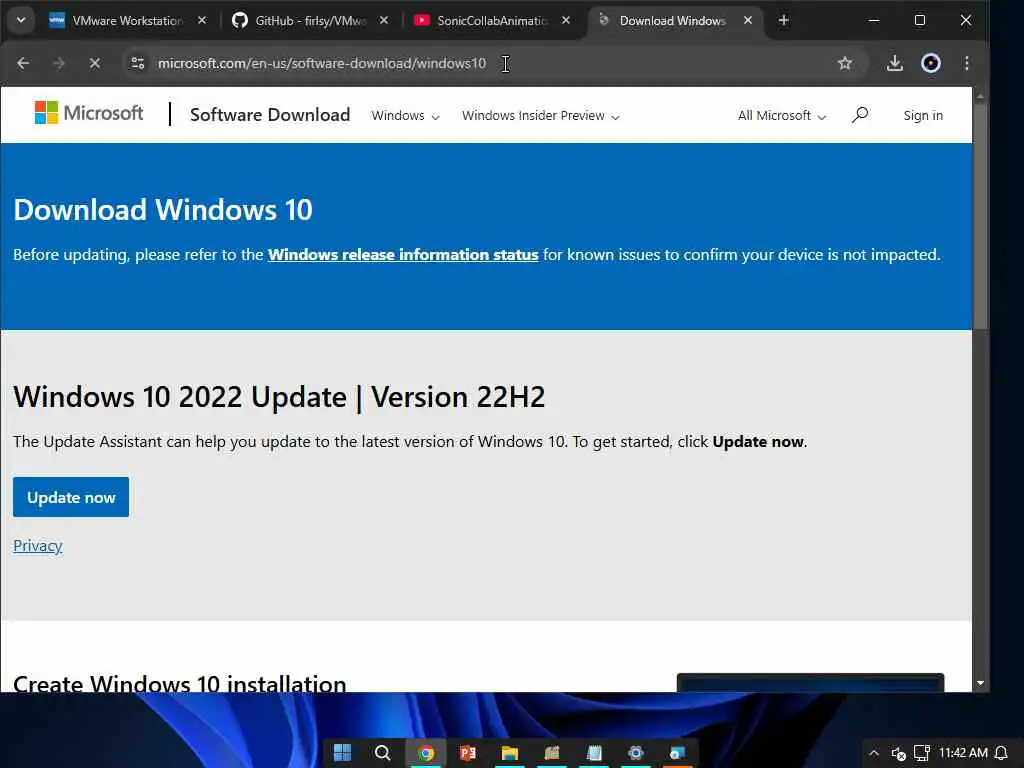
Task: Close the VMware Workstation tab
Action: click(202, 20)
